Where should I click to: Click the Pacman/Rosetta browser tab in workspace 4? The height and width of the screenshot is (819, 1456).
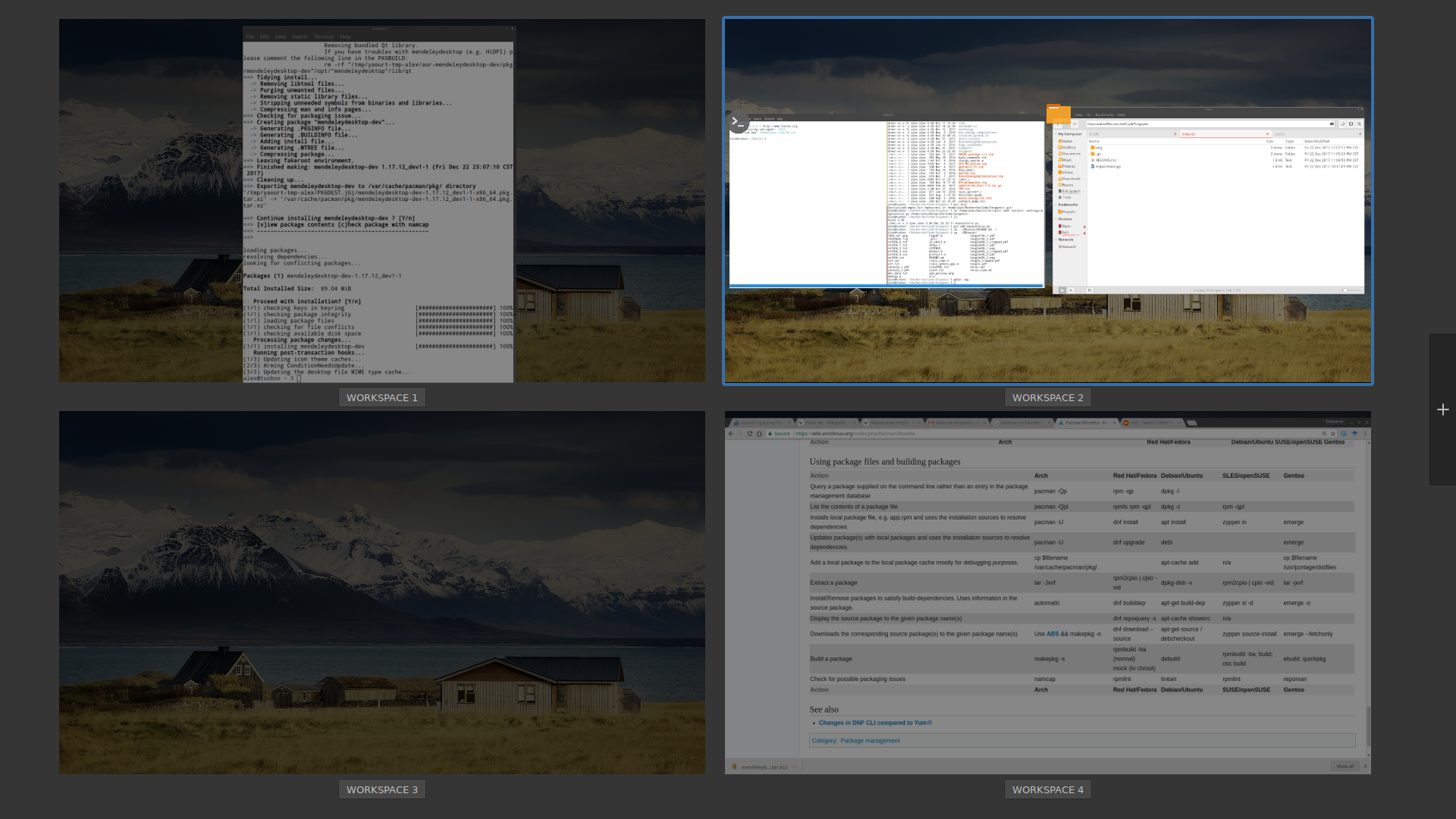[x=1086, y=422]
